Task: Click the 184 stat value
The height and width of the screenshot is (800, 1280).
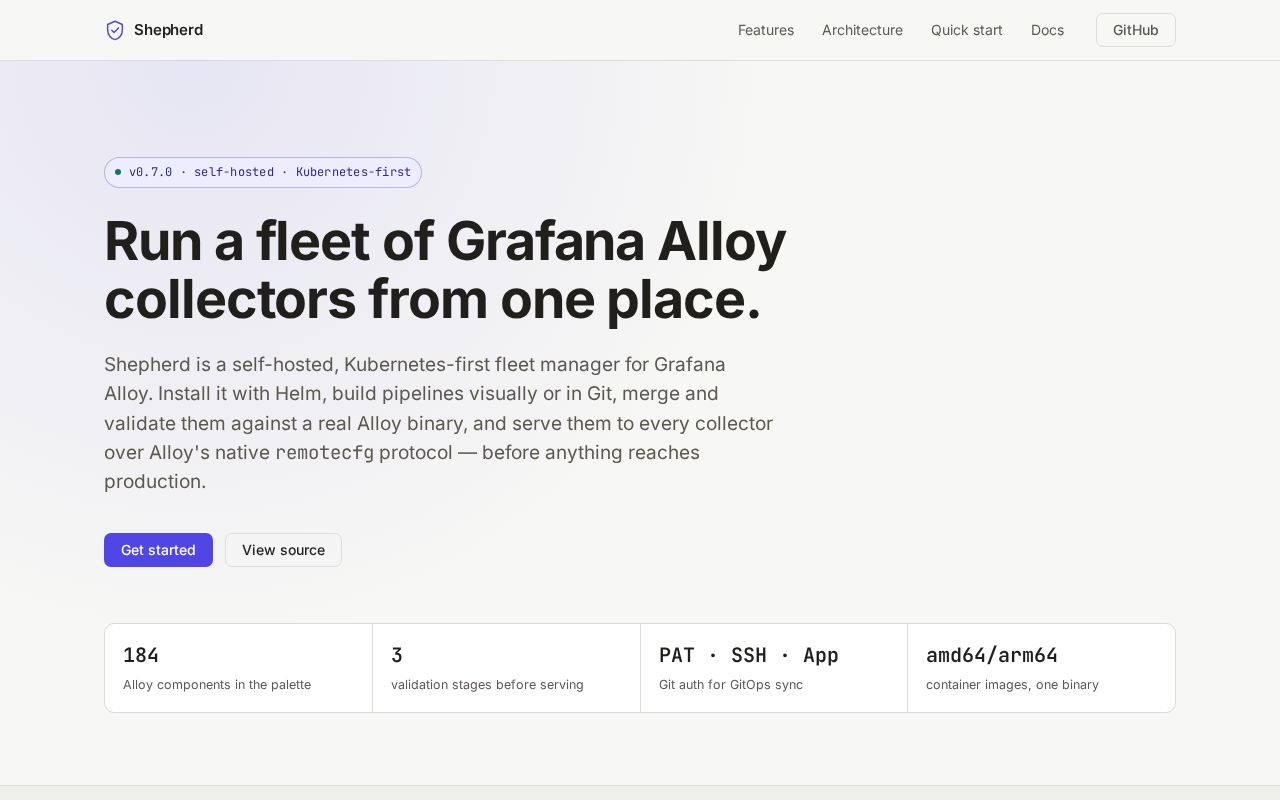Action: coord(141,655)
